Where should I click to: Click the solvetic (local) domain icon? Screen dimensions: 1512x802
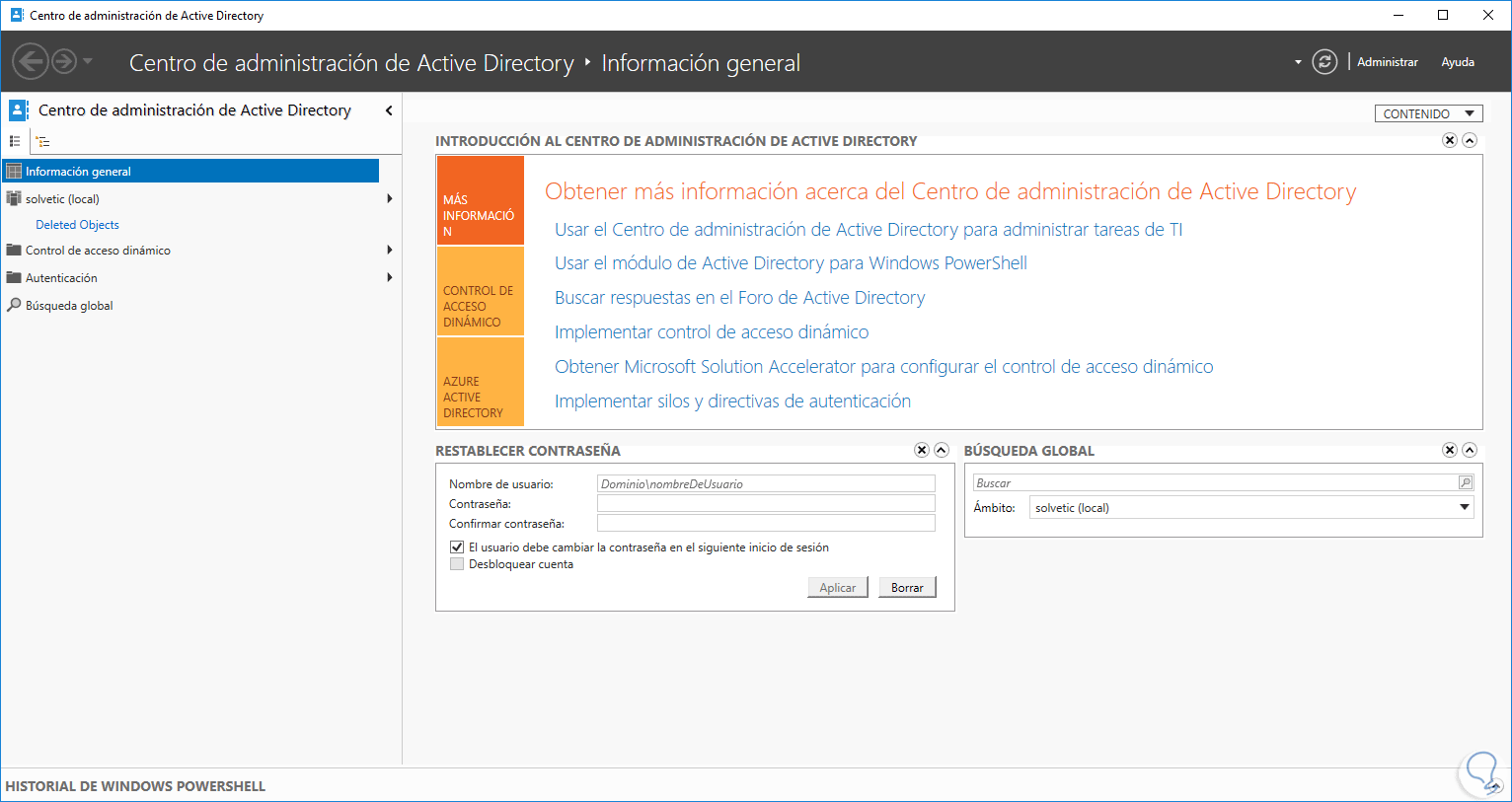pyautogui.click(x=14, y=198)
